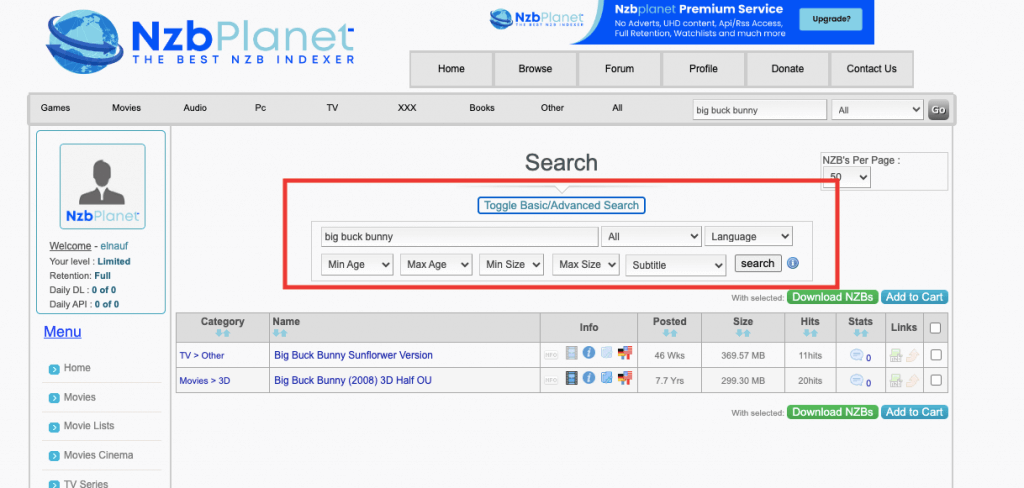View info icon for 3D Half OU row
Image resolution: width=1024 pixels, height=488 pixels.
(x=588, y=377)
